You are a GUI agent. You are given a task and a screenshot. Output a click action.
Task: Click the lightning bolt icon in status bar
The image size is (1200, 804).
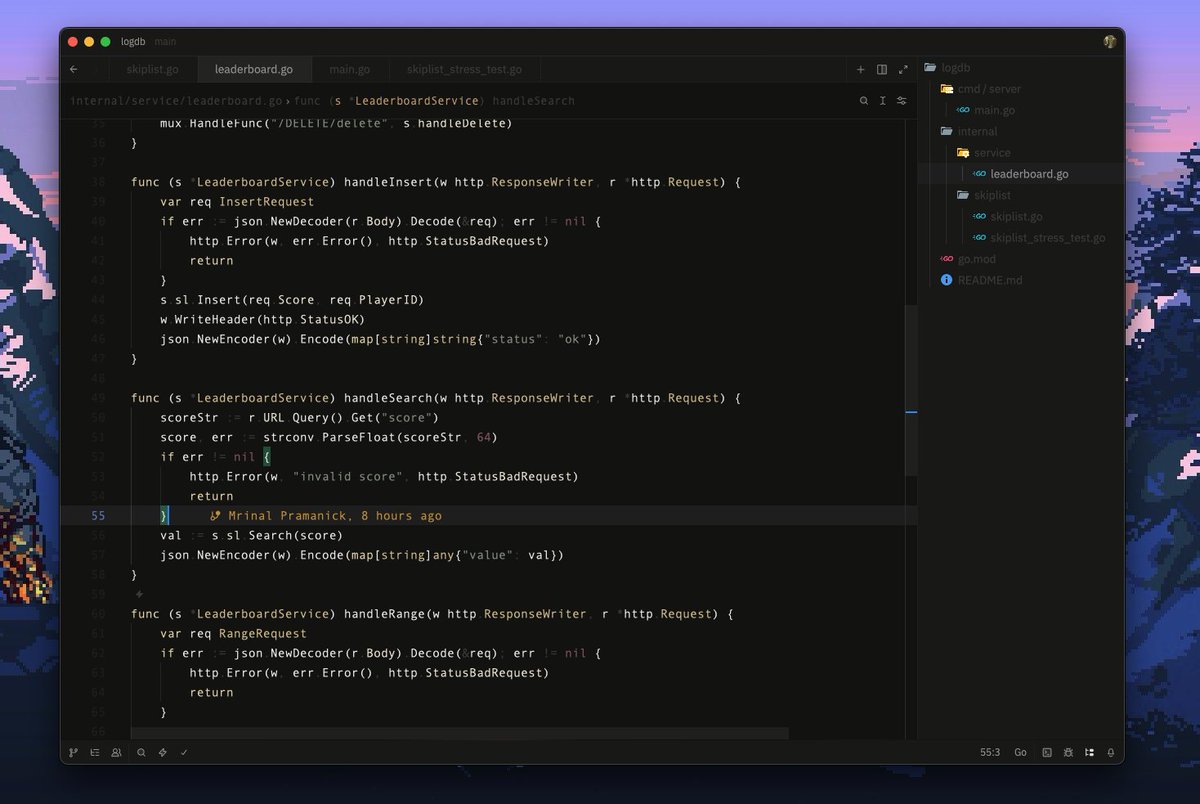click(x=162, y=752)
